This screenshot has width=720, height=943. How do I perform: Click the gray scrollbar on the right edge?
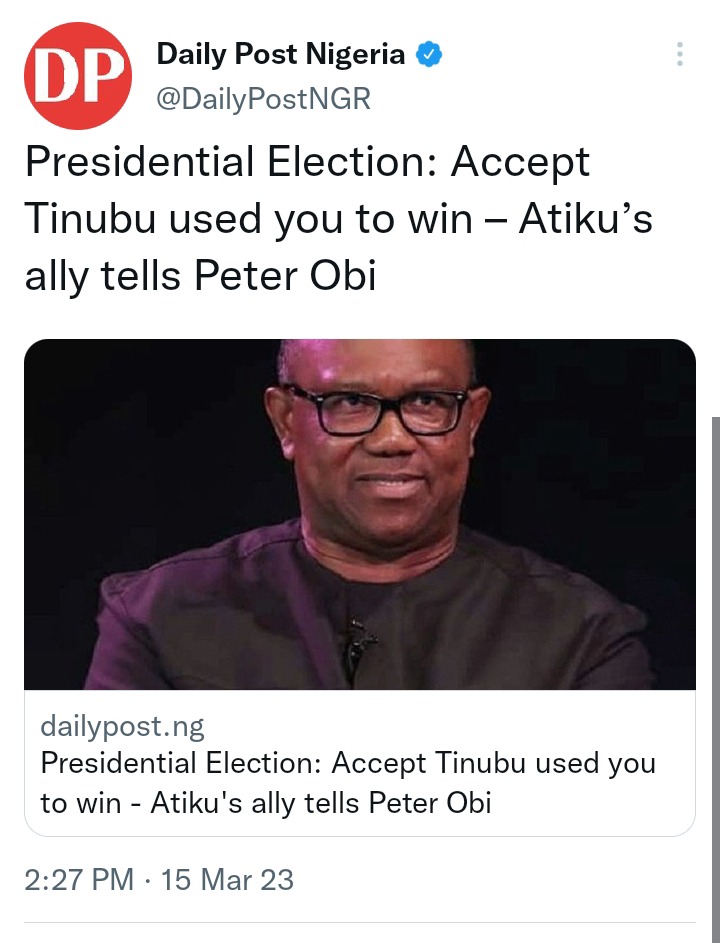[x=716, y=680]
